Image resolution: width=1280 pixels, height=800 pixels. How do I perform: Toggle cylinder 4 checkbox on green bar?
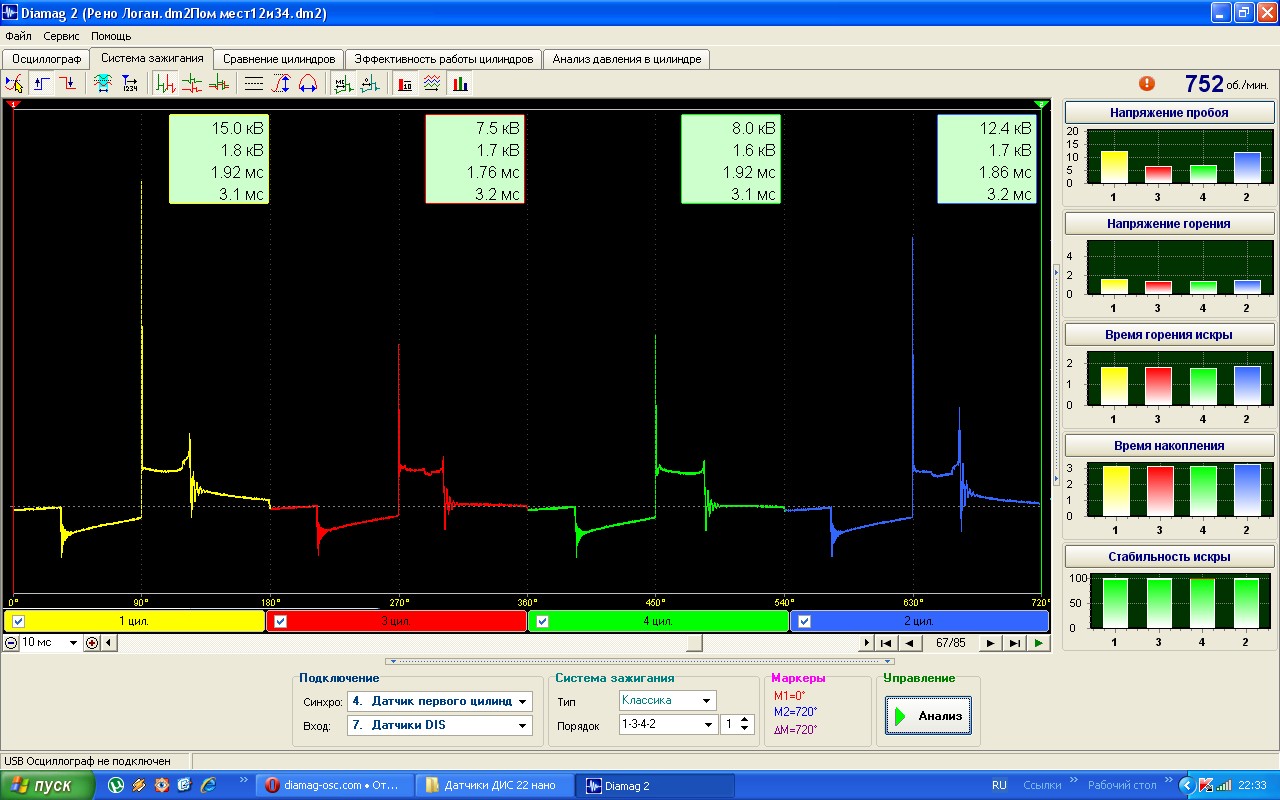point(542,621)
